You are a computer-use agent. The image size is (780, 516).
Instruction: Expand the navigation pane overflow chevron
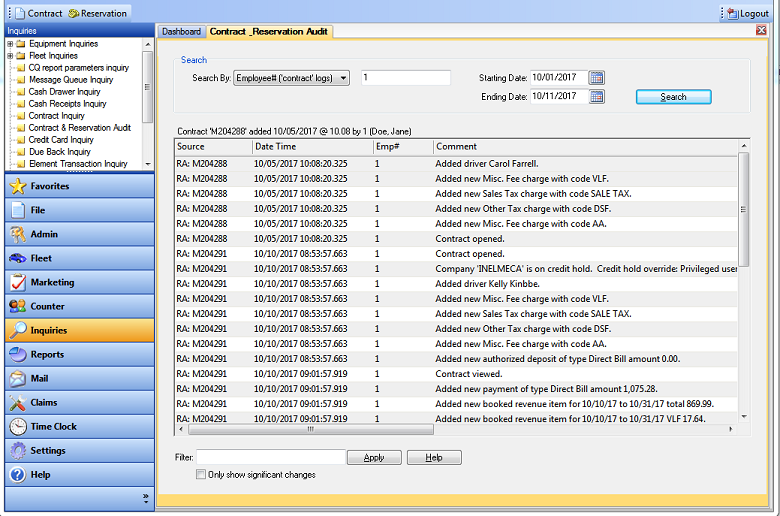click(x=146, y=498)
